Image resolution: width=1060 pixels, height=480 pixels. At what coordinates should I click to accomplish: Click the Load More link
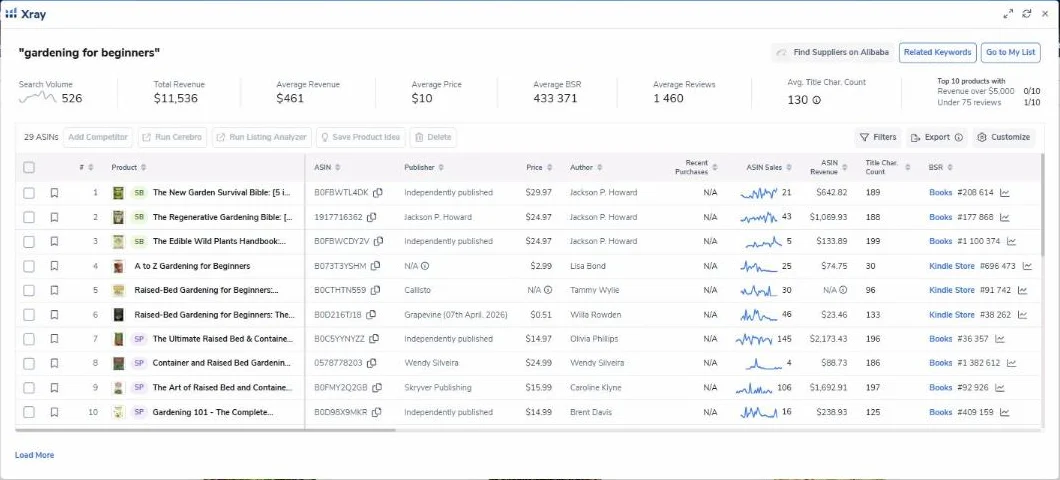pyautogui.click(x=34, y=455)
